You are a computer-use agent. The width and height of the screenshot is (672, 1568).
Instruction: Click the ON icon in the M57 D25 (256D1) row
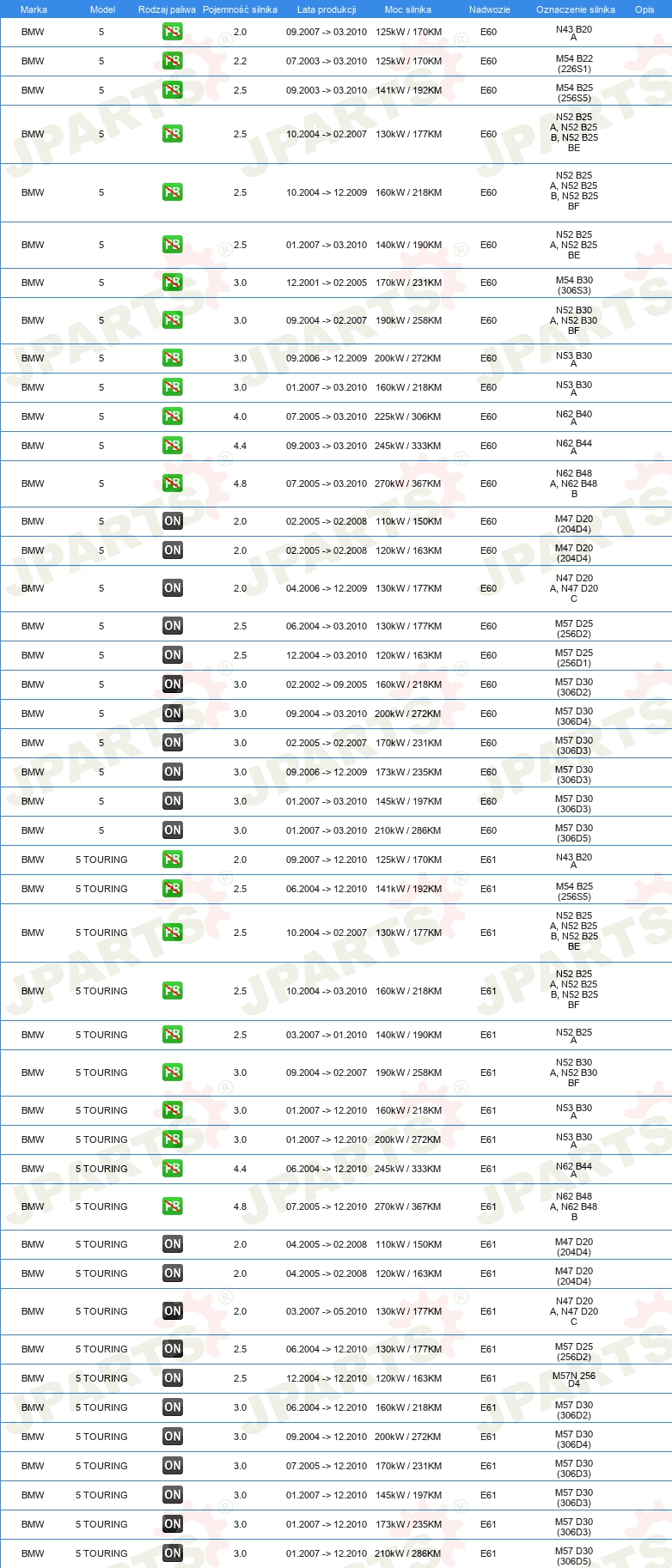pos(173,655)
